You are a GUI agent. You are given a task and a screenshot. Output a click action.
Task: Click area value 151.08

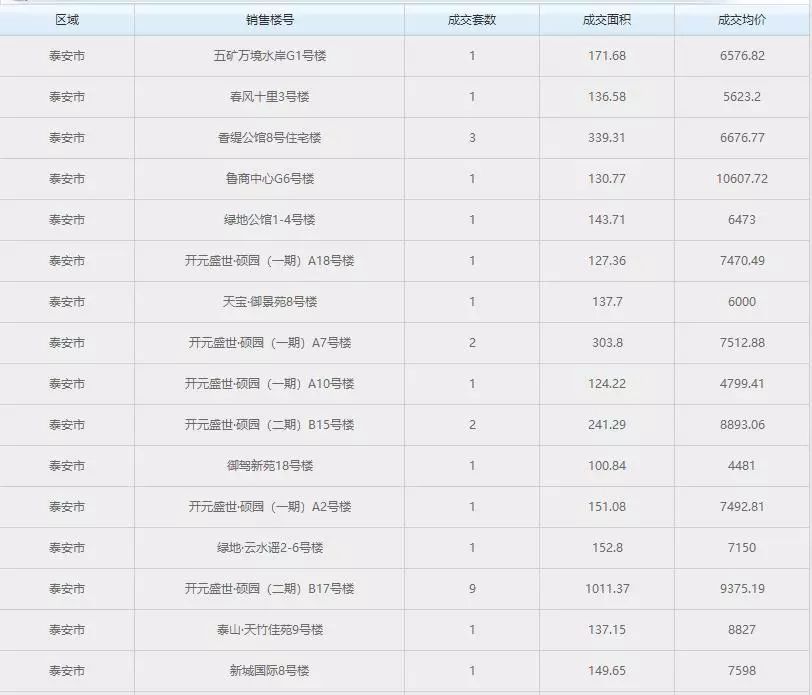tap(607, 506)
